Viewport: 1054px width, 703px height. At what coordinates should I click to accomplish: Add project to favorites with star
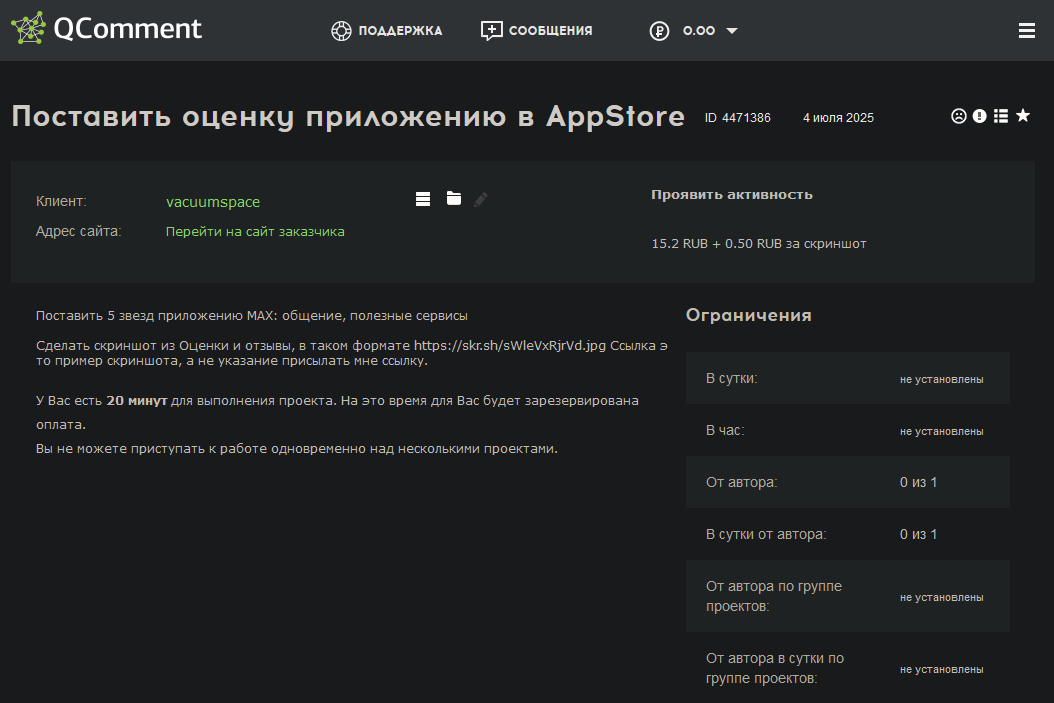1023,116
